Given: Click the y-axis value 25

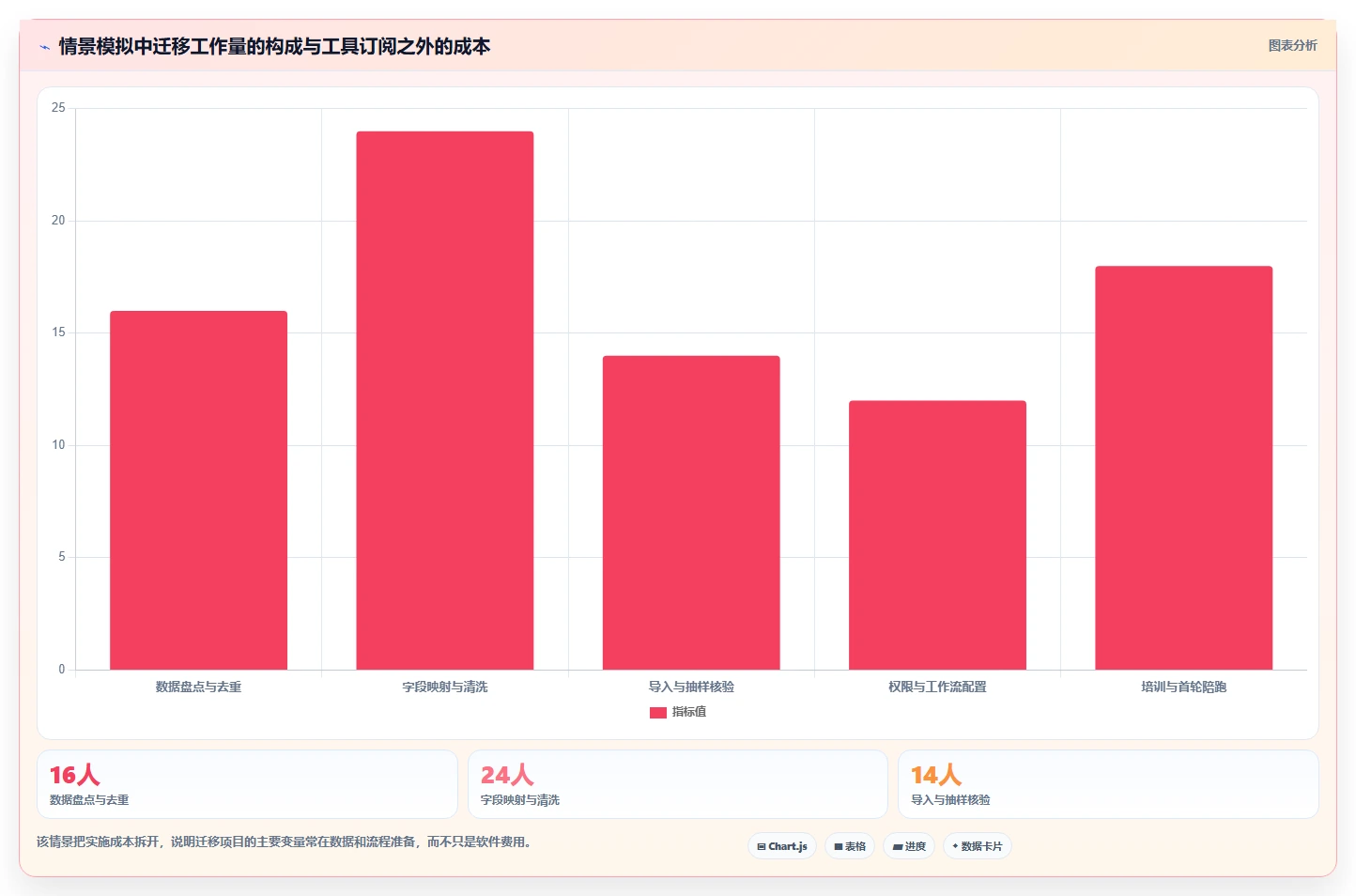Looking at the screenshot, I should click(58, 108).
